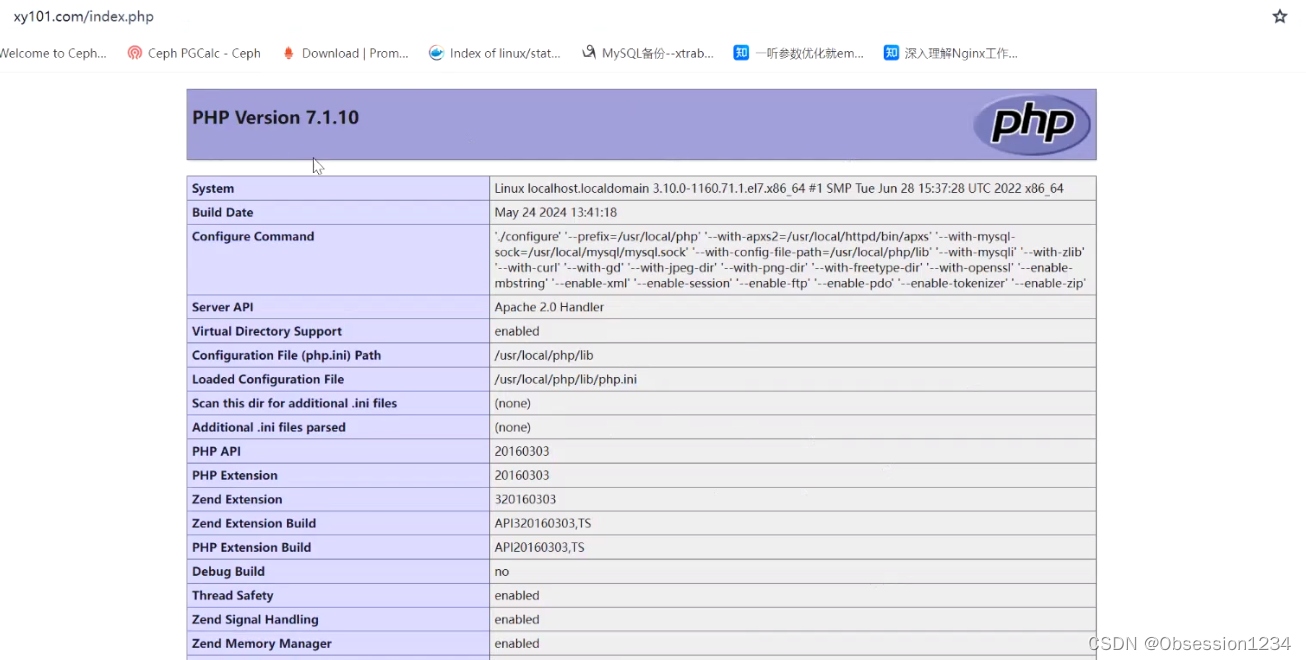The width and height of the screenshot is (1306, 660).
Task: Select the Debug Build label
Action: (228, 571)
